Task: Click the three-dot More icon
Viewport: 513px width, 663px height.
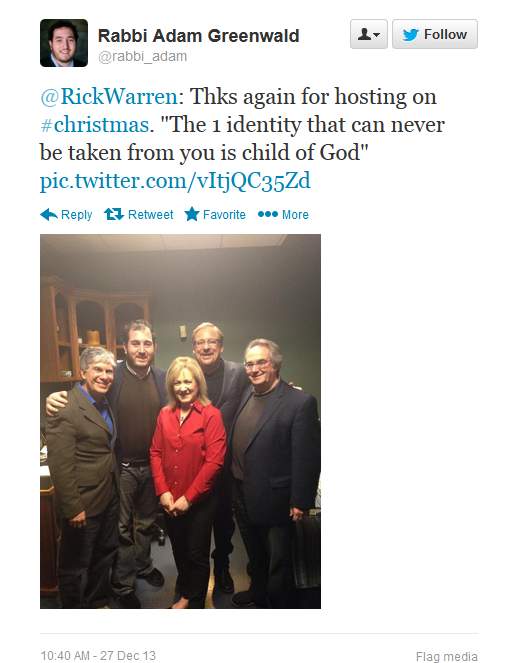Action: click(x=268, y=214)
